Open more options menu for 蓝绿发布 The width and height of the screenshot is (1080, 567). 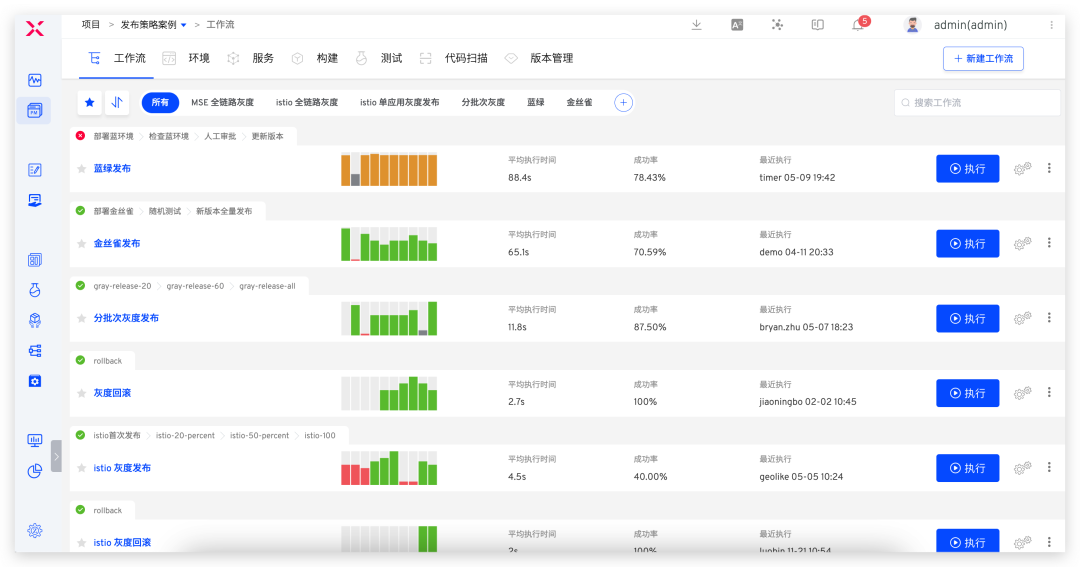[1049, 168]
